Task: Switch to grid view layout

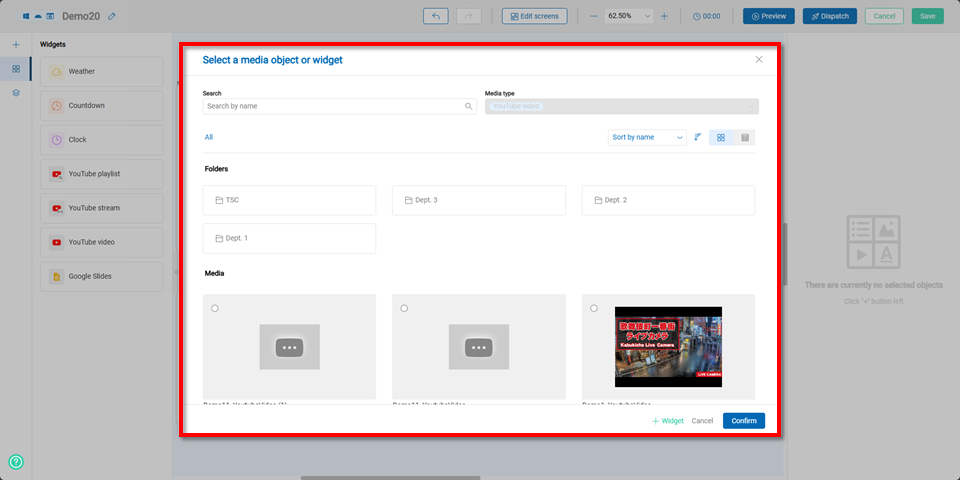Action: tap(721, 137)
